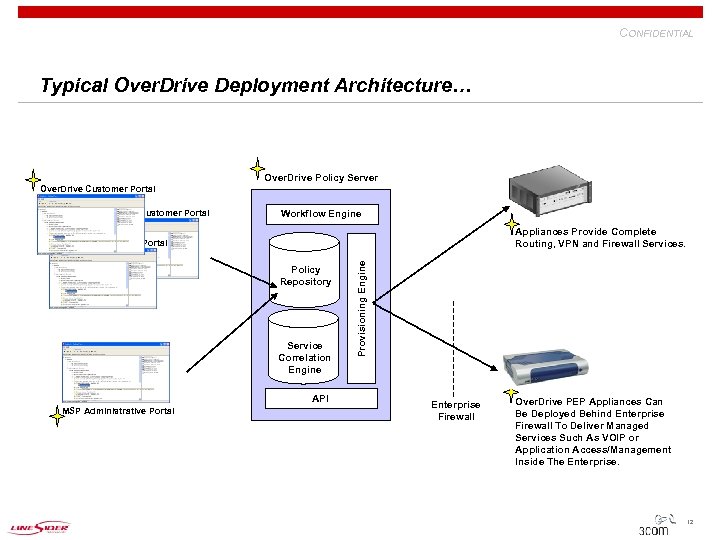Click the Application Access/Management text line
The image size is (720, 540).
pos(593,450)
